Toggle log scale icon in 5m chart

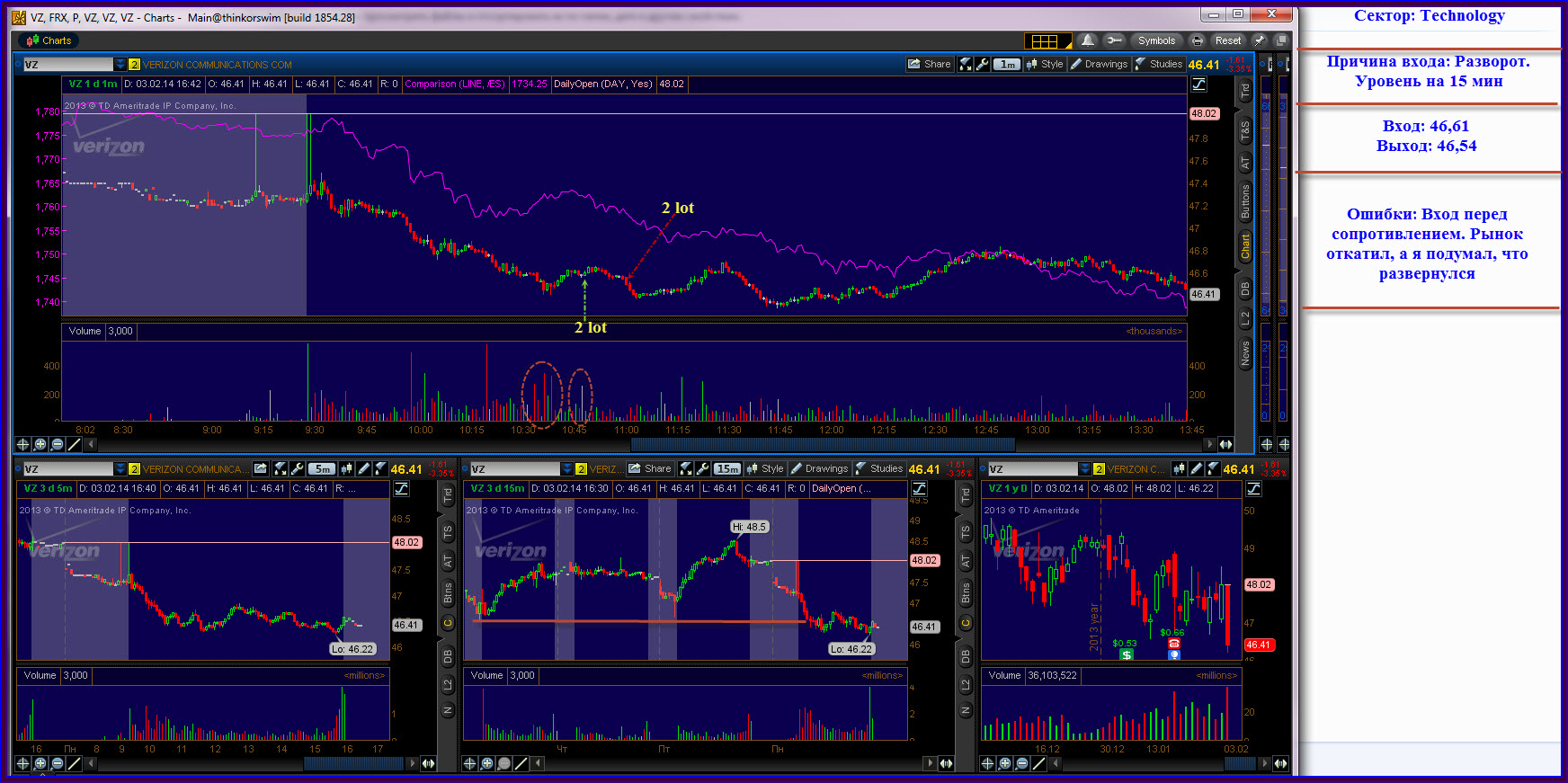[402, 488]
